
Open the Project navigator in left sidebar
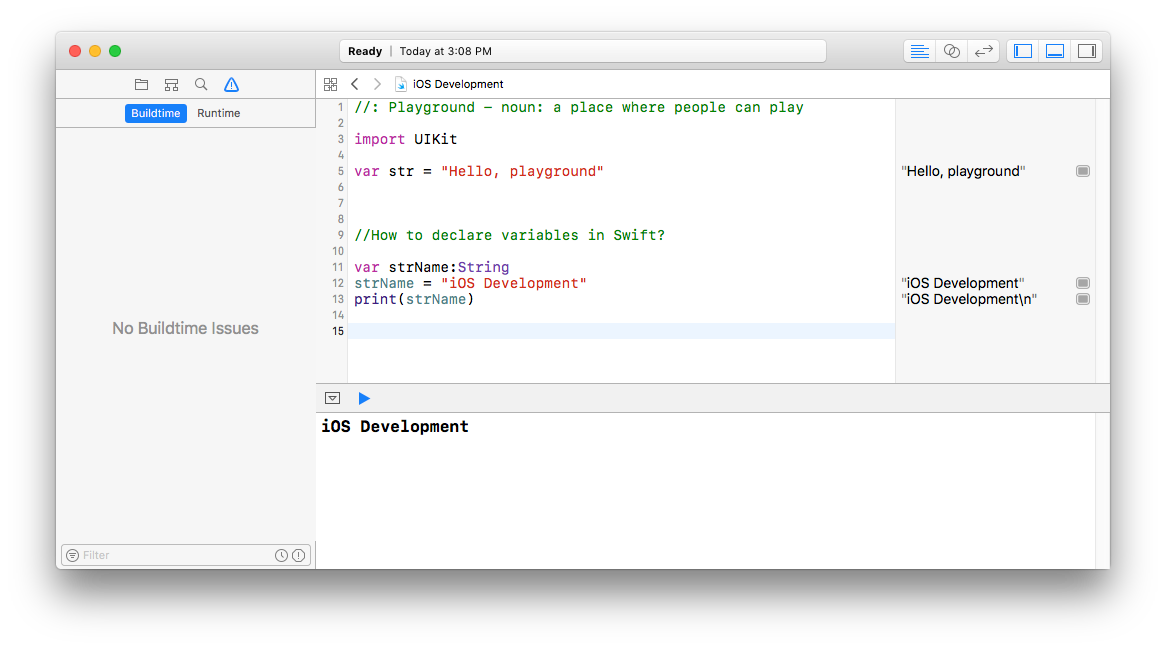(141, 84)
